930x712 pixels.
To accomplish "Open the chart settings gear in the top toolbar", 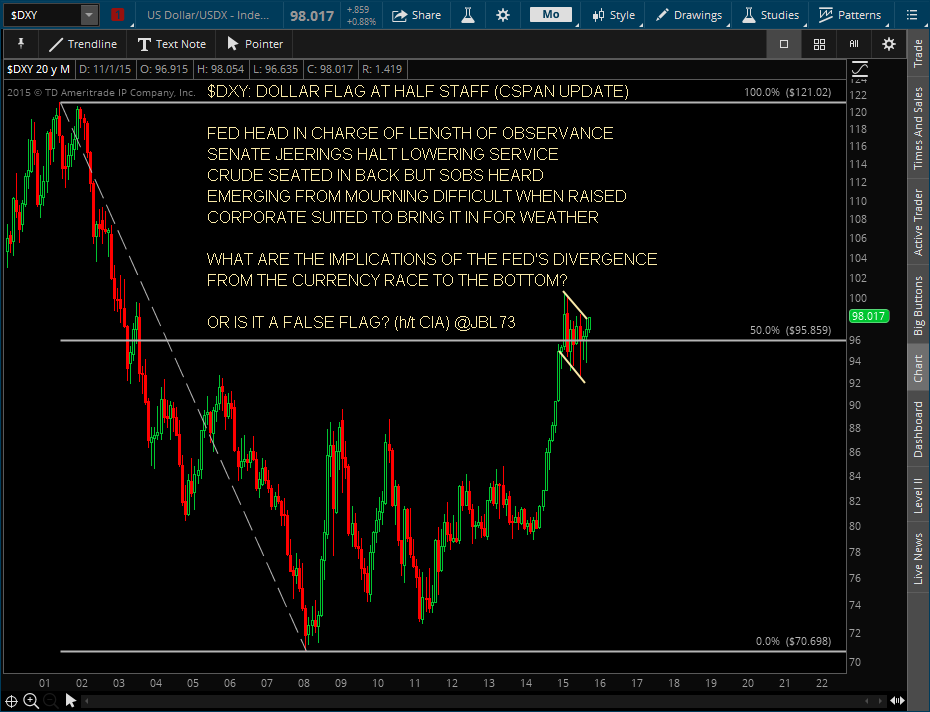I will point(502,15).
